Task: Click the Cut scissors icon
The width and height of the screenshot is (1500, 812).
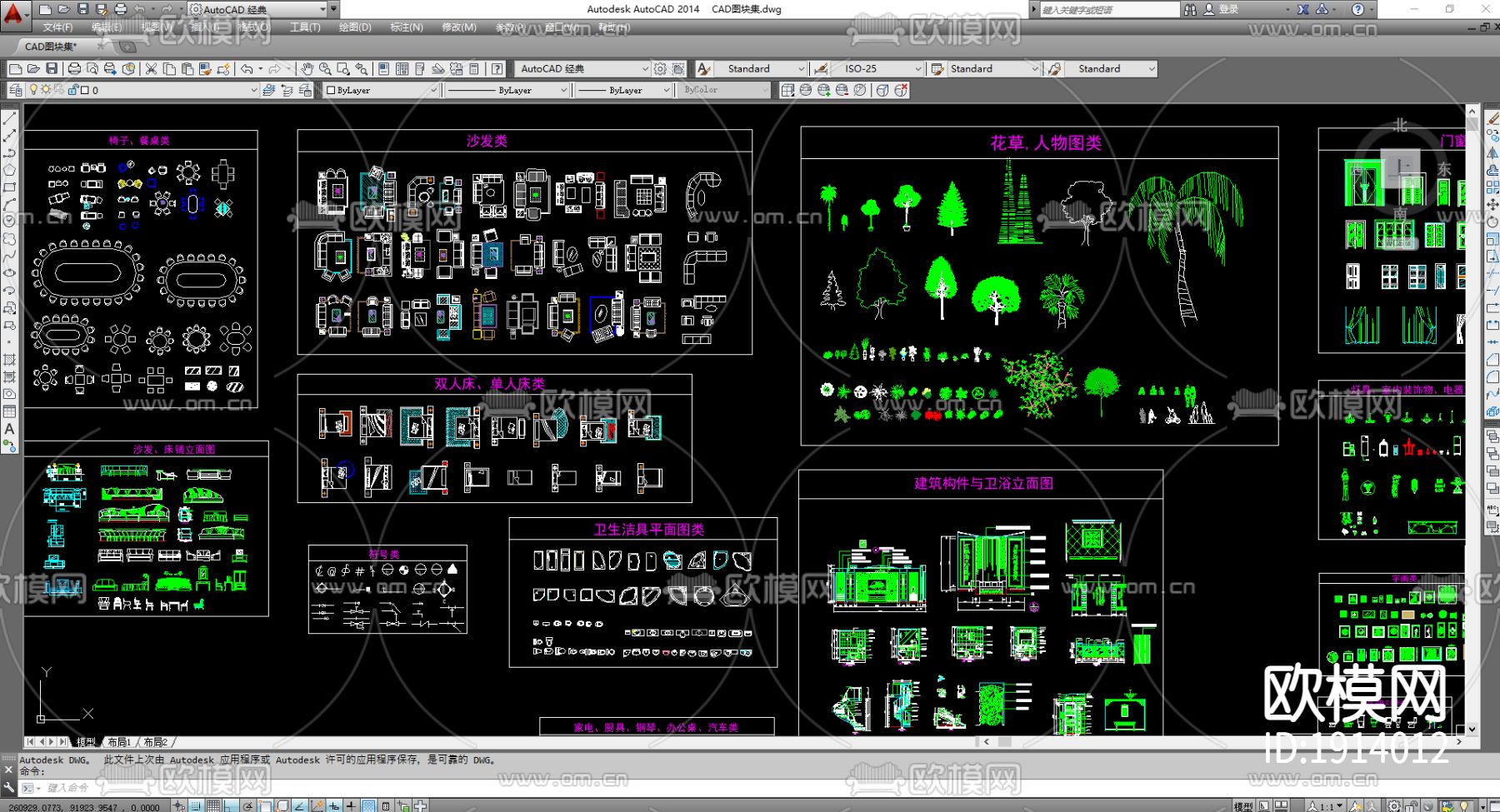Action: click(x=151, y=69)
